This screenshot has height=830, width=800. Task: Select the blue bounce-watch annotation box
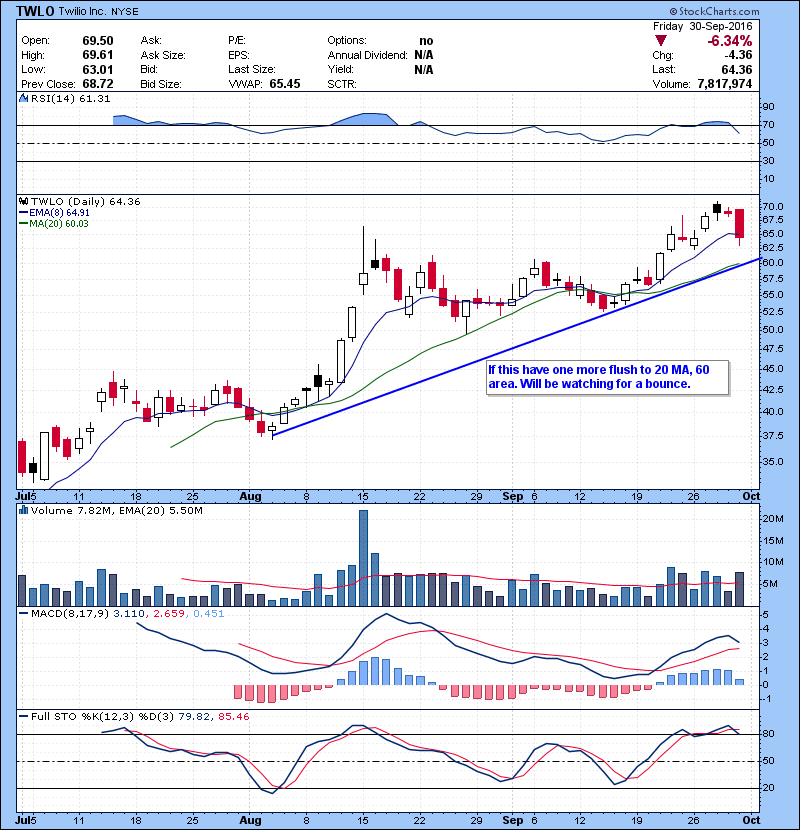coord(605,377)
